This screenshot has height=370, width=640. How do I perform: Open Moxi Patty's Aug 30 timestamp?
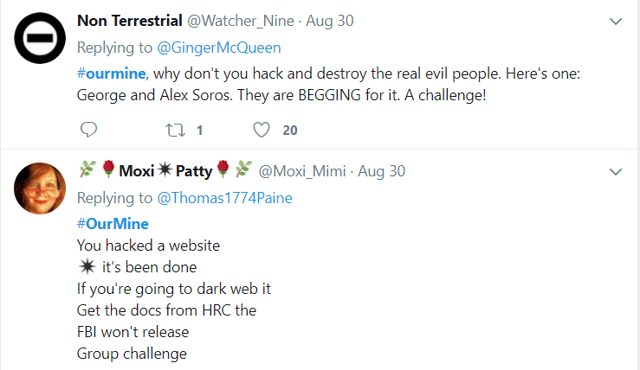(382, 171)
